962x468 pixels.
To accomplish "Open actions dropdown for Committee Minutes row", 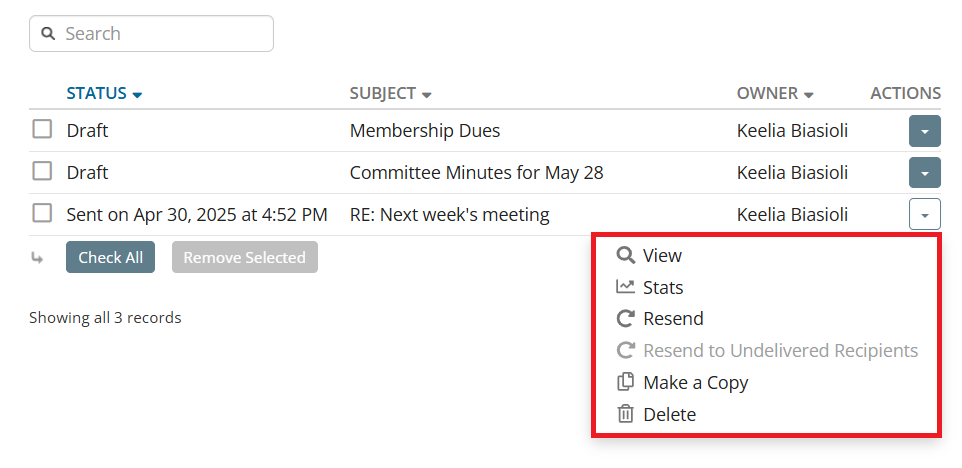I will click(924, 173).
